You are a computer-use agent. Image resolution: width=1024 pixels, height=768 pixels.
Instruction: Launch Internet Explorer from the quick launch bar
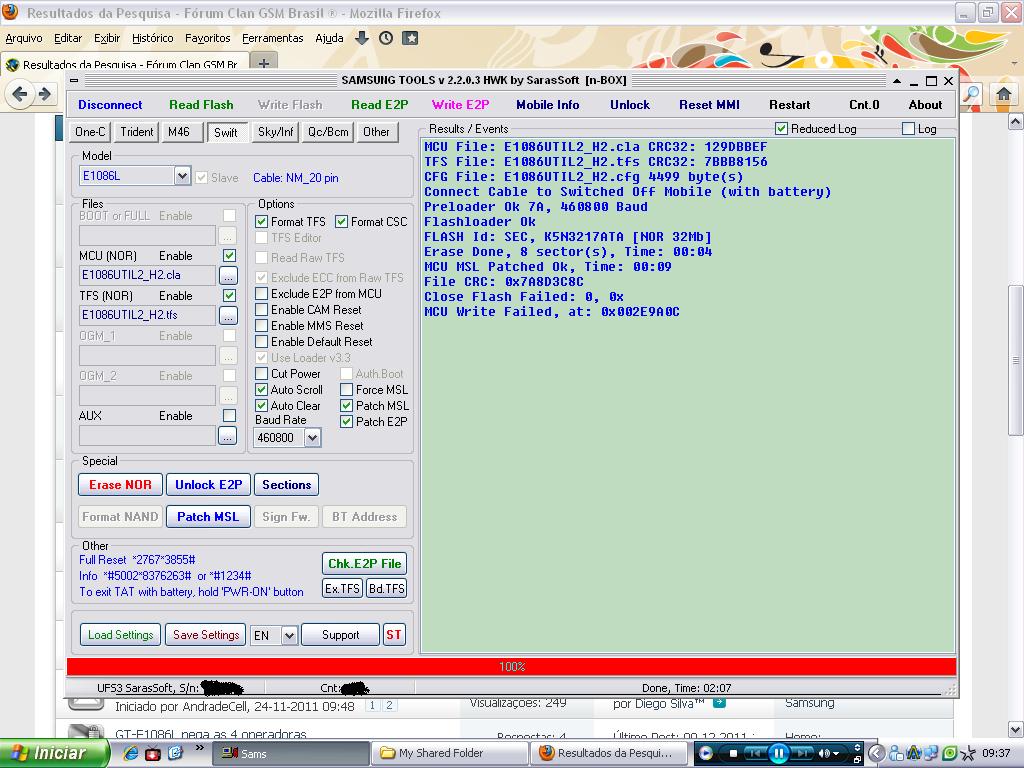tap(131, 753)
